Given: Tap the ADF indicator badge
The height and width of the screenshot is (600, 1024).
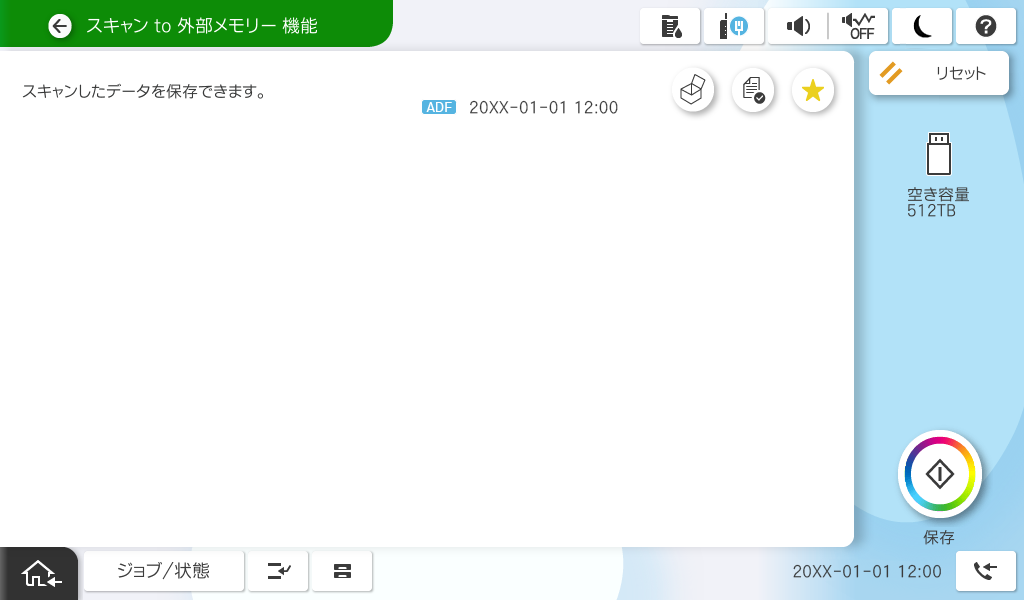Looking at the screenshot, I should click(x=439, y=108).
